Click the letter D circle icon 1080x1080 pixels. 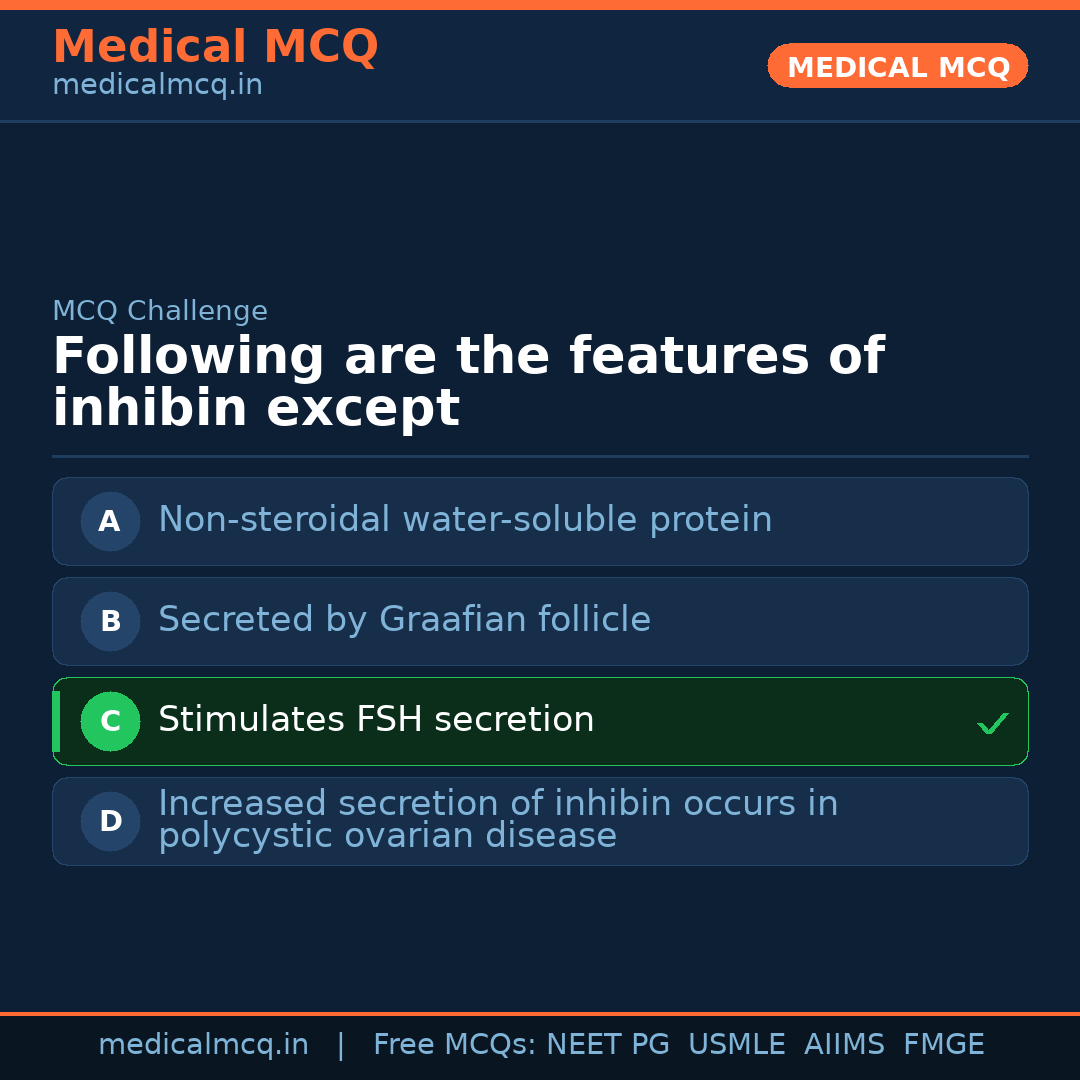pos(110,821)
